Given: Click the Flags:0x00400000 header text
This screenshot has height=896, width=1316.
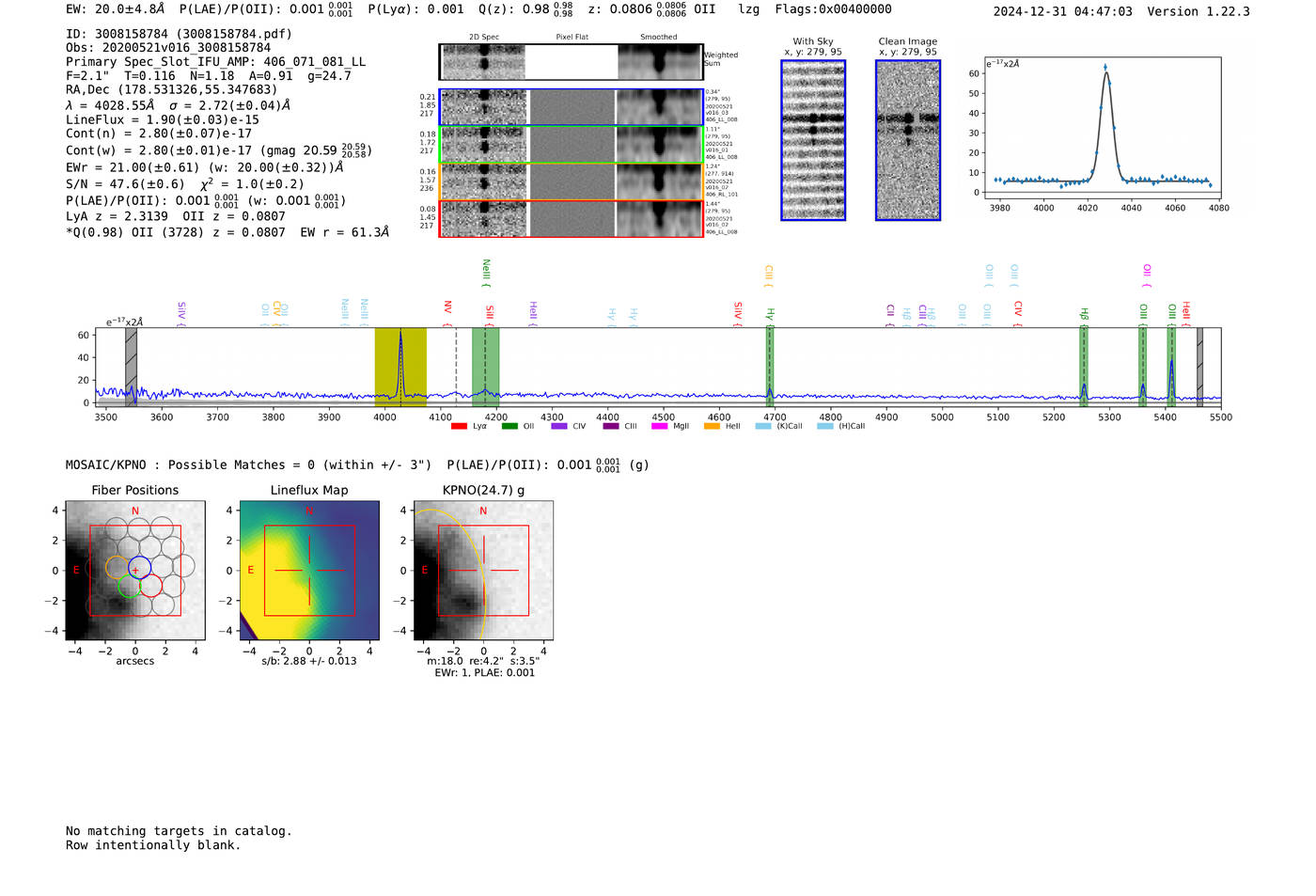Looking at the screenshot, I should [834, 9].
